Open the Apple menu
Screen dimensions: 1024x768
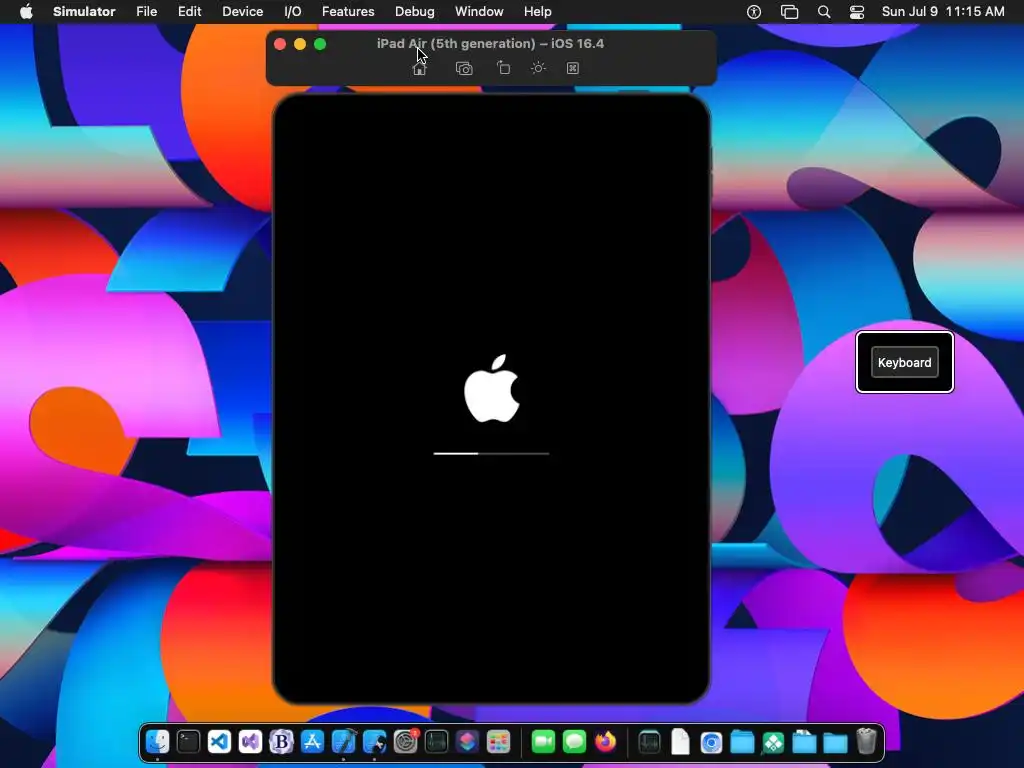pos(26,12)
